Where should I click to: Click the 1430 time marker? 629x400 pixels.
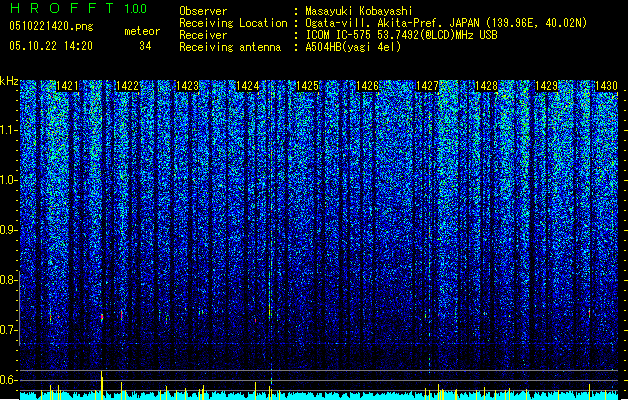tap(607, 86)
